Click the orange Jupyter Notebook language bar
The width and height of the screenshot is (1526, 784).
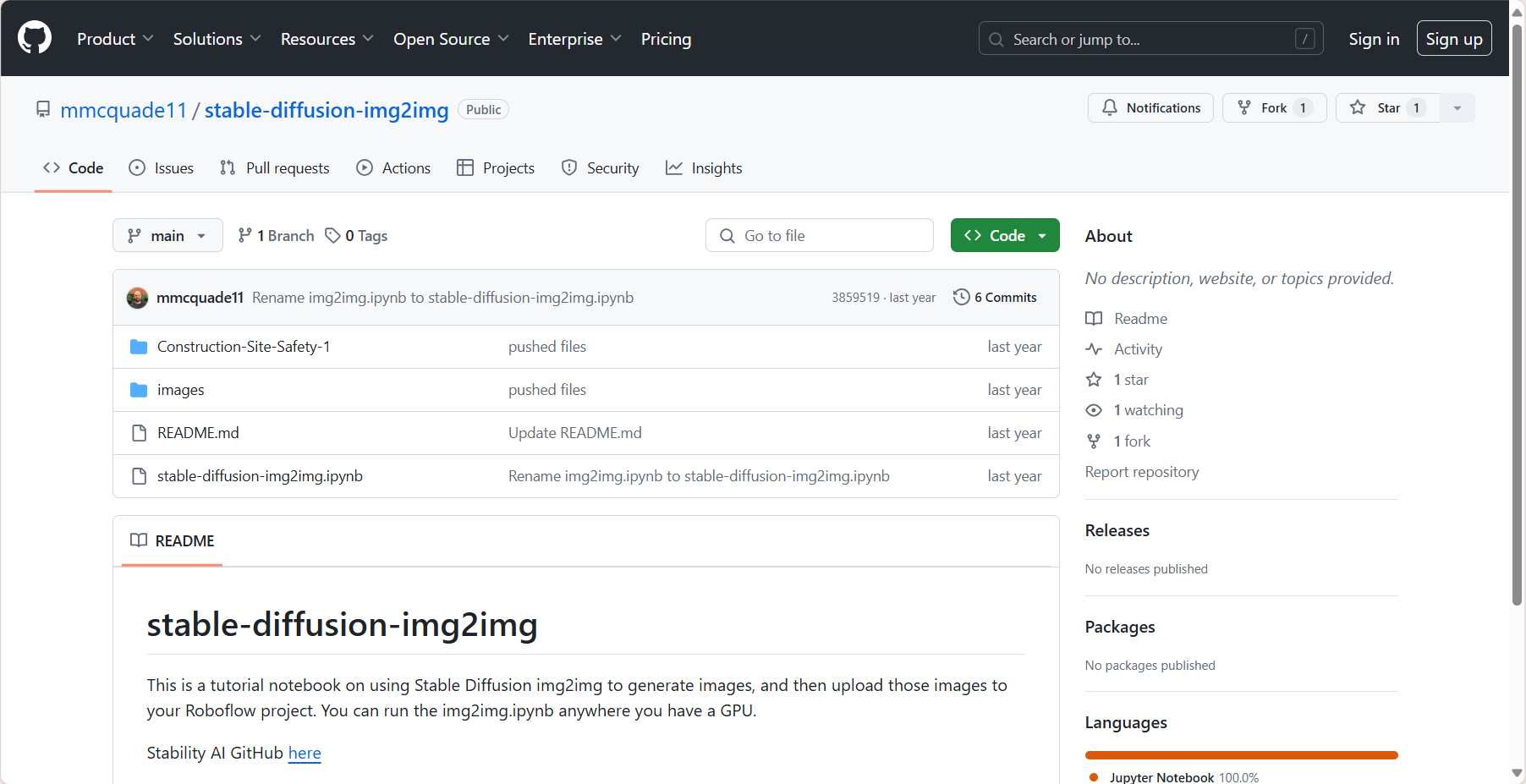coord(1241,755)
